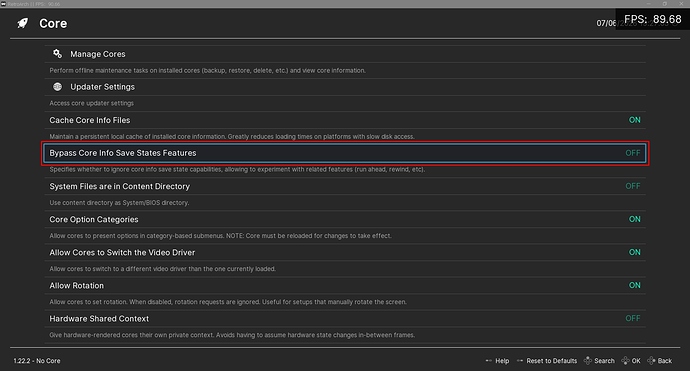
Task: Click the Back label in footer
Action: click(665, 361)
